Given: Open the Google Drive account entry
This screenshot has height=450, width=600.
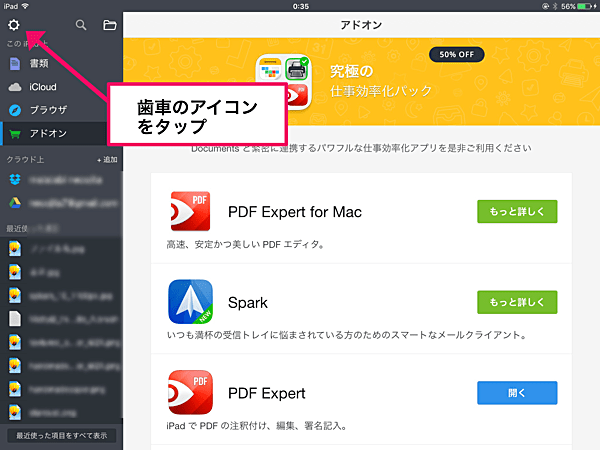Looking at the screenshot, I should tap(61, 203).
